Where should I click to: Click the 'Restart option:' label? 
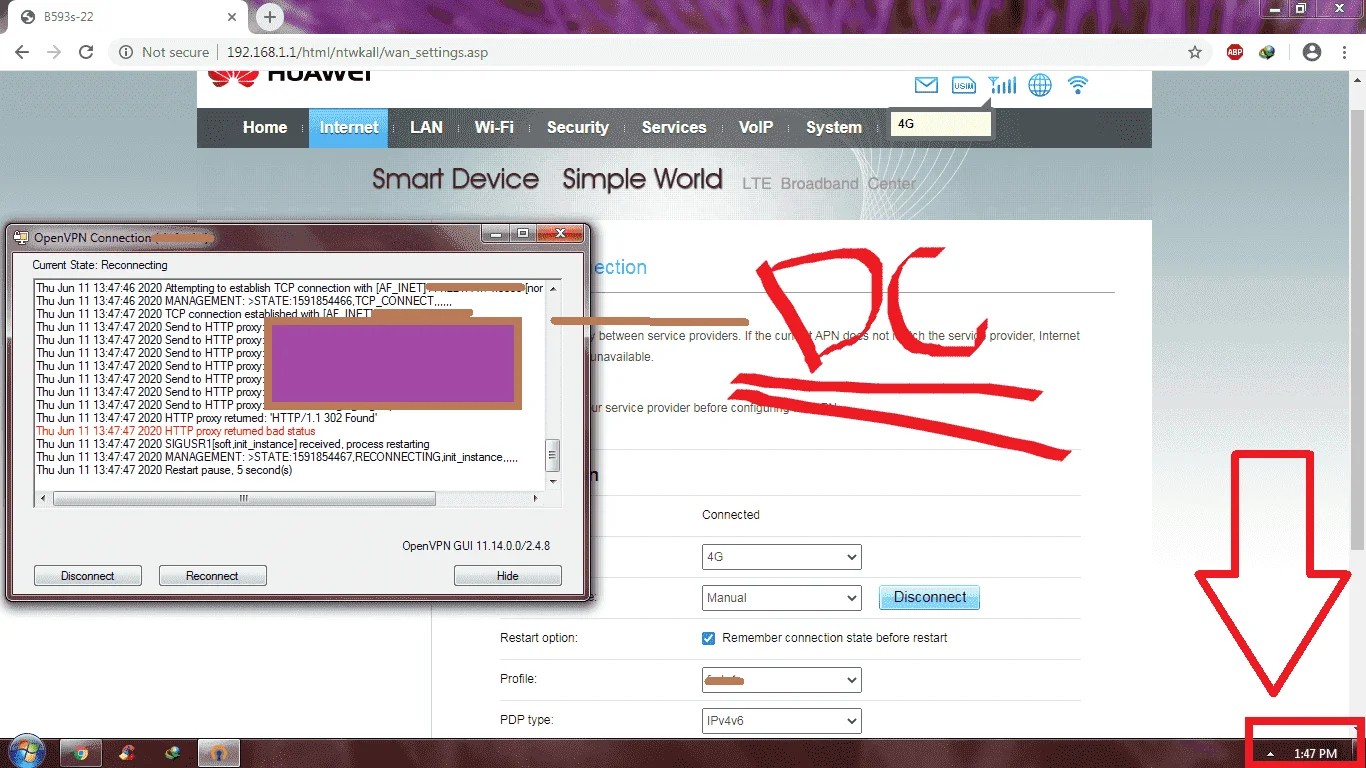tap(539, 638)
